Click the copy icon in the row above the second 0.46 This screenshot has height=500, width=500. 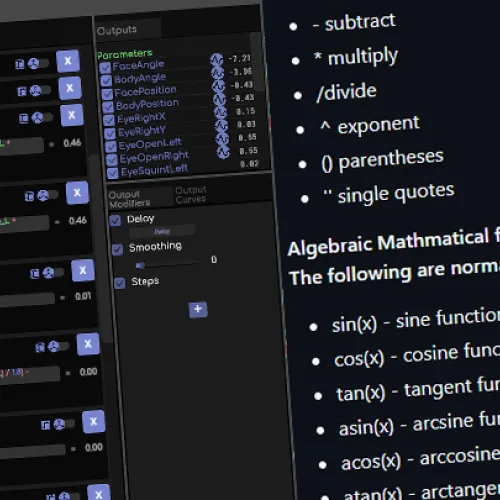tap(29, 196)
